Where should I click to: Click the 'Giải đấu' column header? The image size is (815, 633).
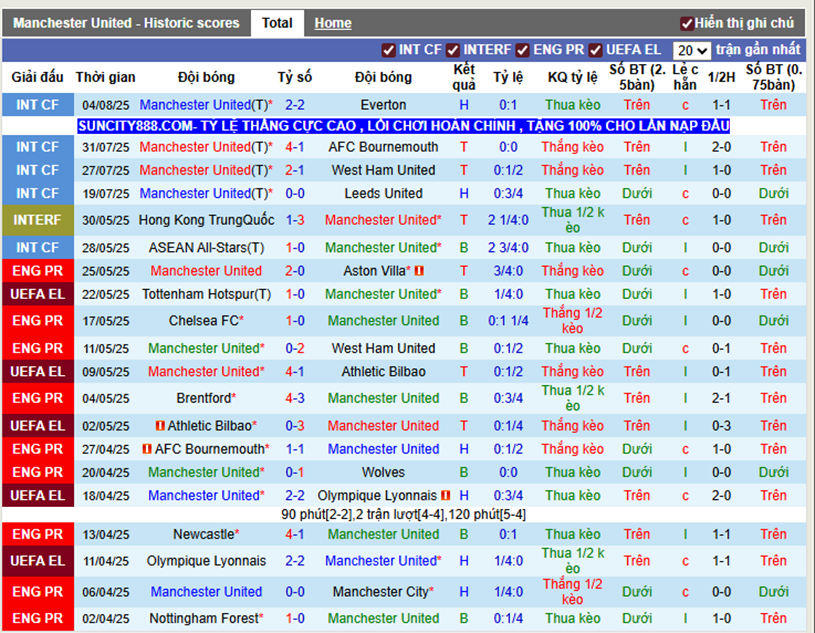pos(37,77)
